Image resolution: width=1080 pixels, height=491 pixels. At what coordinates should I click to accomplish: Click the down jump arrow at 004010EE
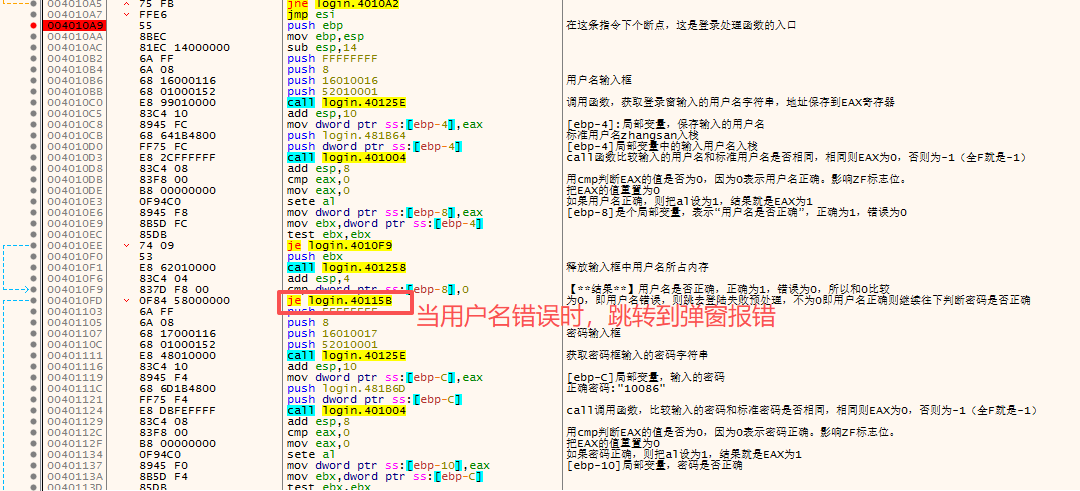(x=125, y=245)
